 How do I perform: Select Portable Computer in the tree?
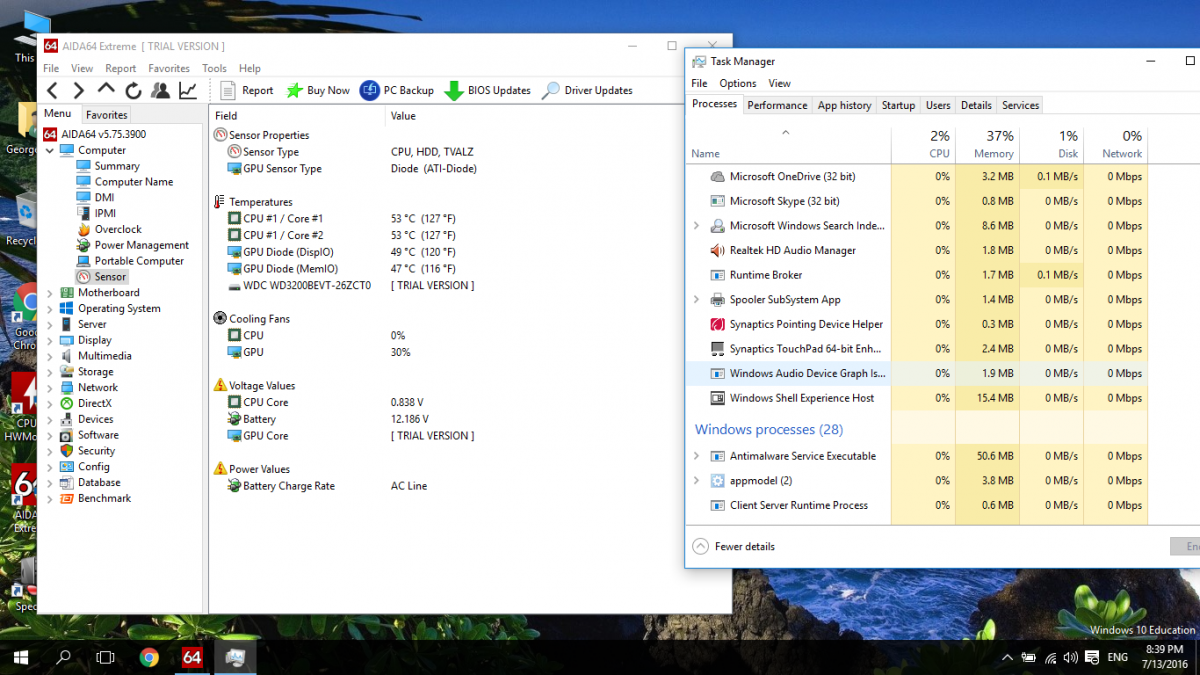[130, 261]
